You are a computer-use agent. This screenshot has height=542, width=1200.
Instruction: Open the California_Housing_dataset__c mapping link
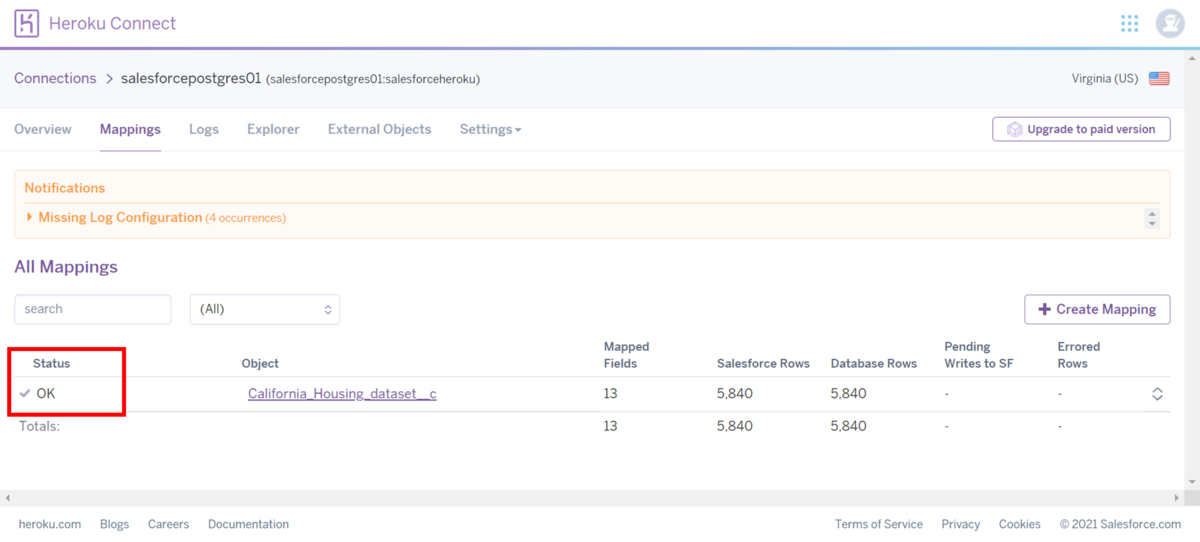pos(342,394)
